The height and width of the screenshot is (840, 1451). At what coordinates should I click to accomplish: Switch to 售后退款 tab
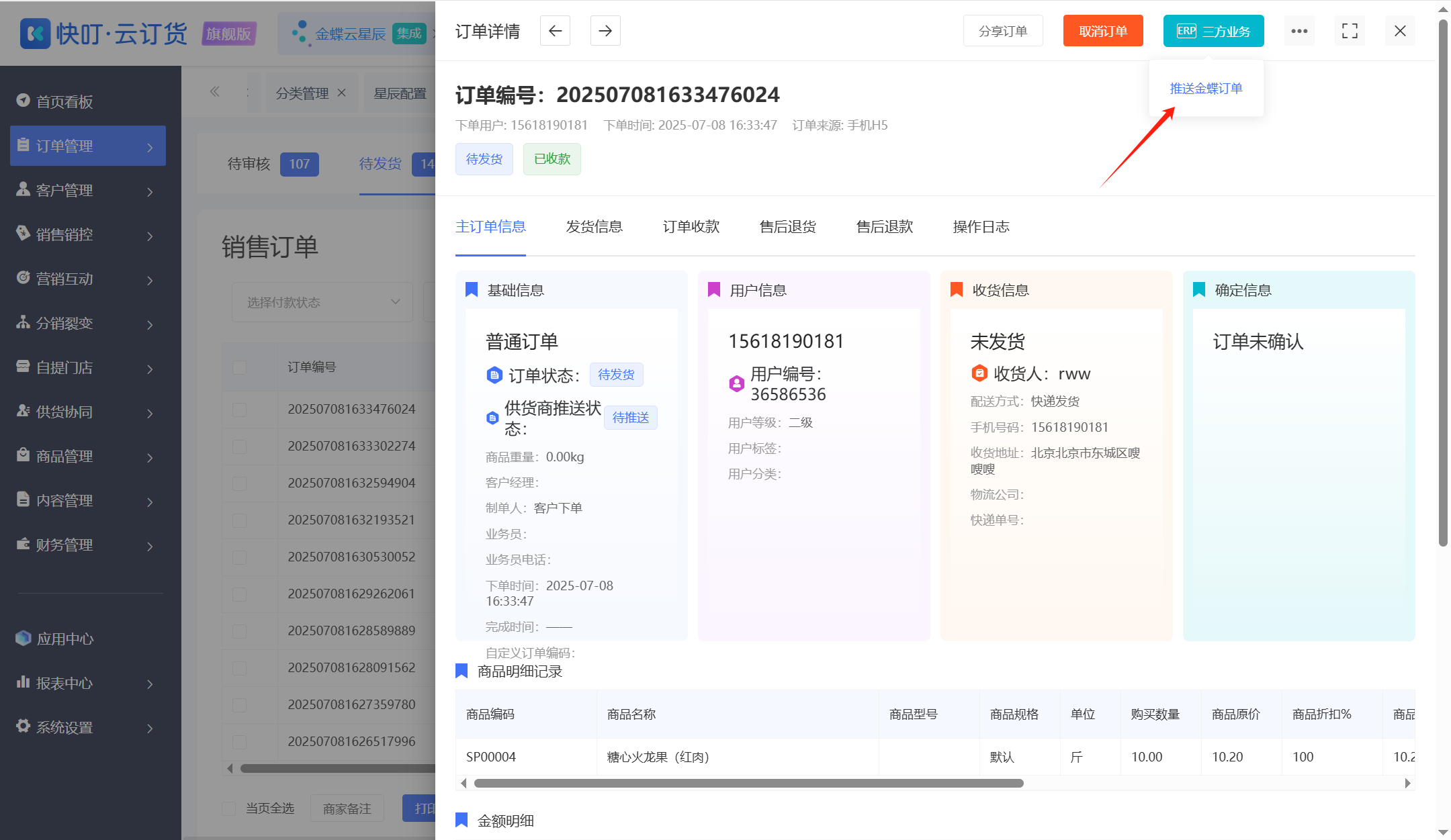(885, 227)
